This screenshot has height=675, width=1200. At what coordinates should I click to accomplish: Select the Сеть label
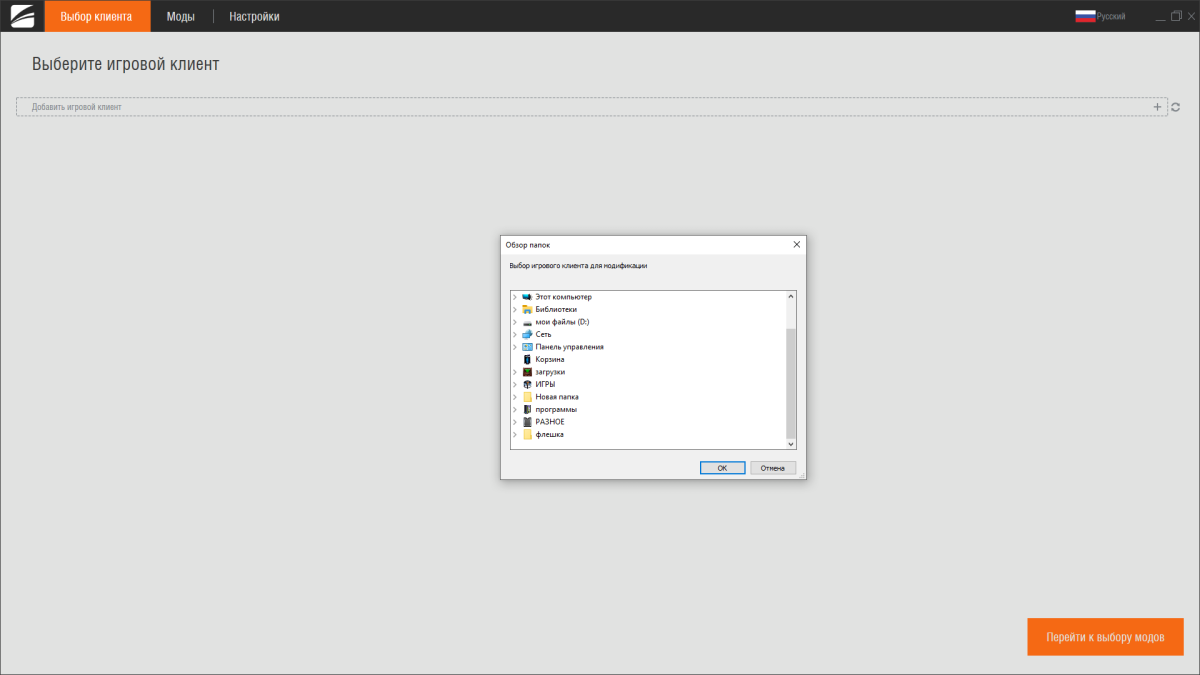pyautogui.click(x=543, y=334)
